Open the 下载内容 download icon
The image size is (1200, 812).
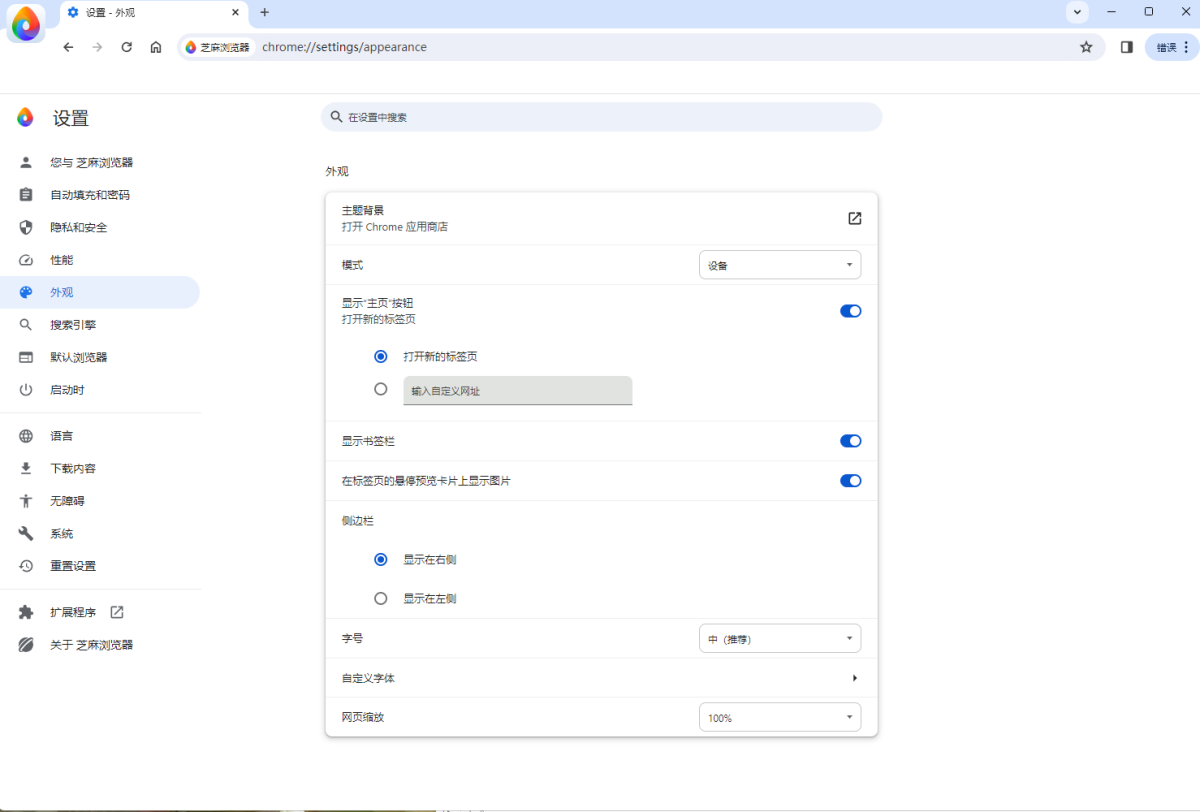pos(25,467)
